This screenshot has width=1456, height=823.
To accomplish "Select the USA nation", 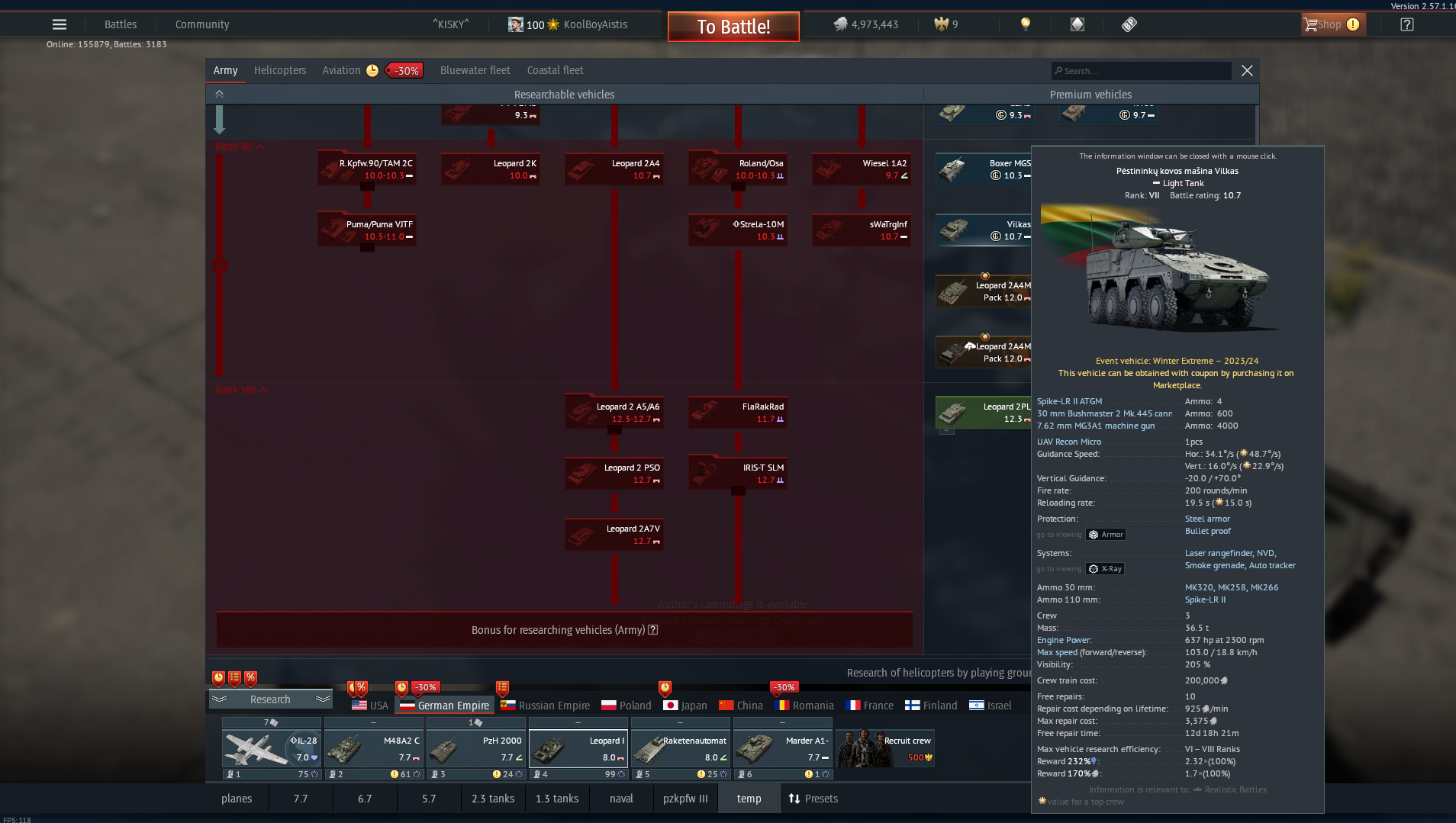I will [x=370, y=706].
